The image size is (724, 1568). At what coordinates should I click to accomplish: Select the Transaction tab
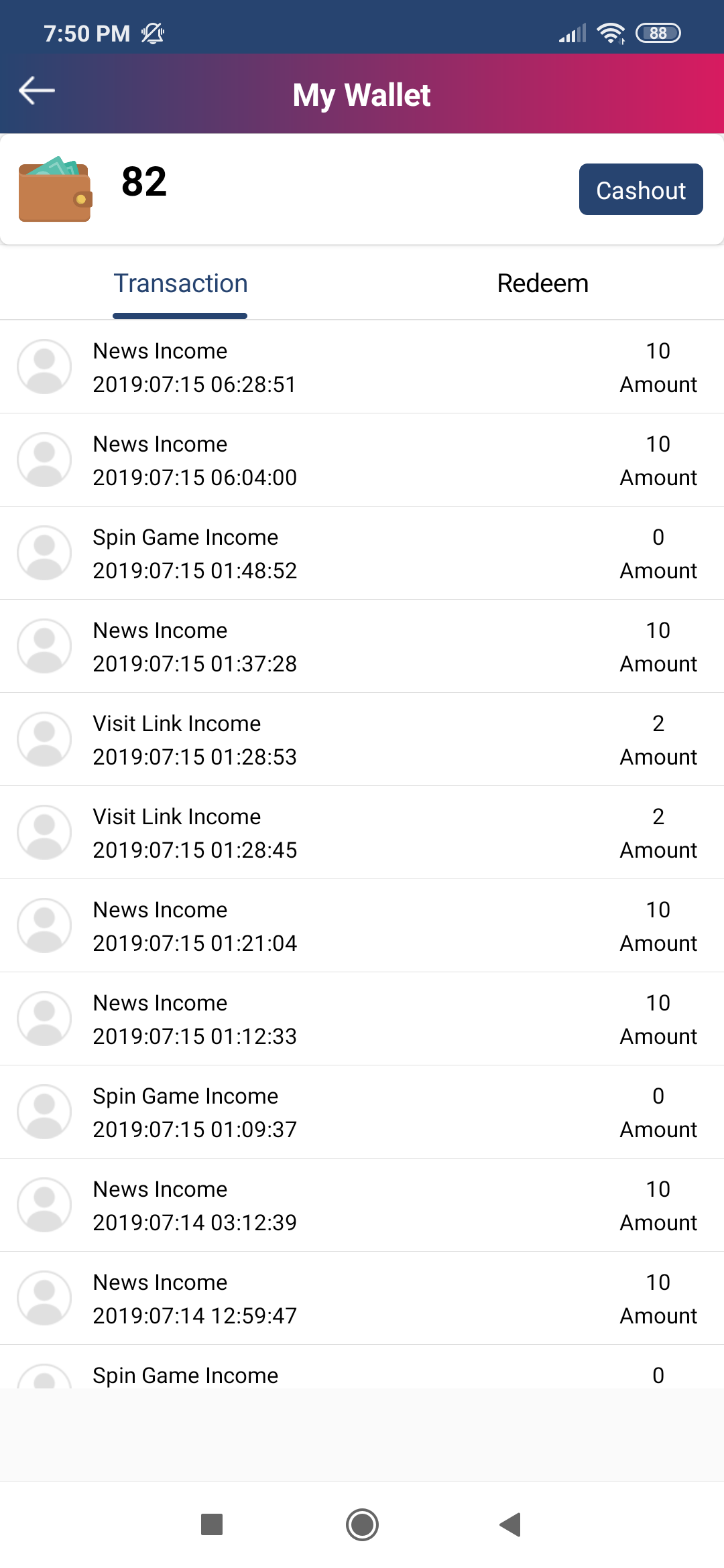pyautogui.click(x=180, y=283)
